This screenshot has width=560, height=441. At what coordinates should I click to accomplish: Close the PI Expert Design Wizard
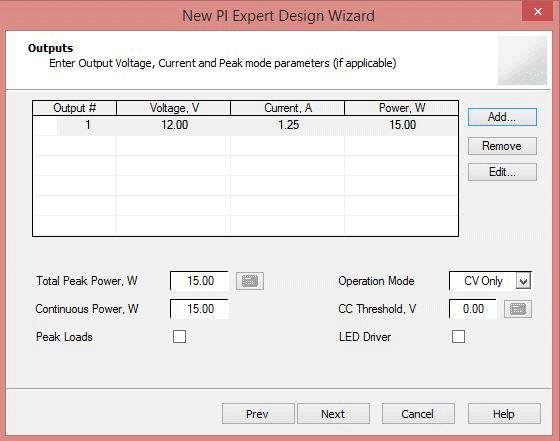pyautogui.click(x=538, y=11)
